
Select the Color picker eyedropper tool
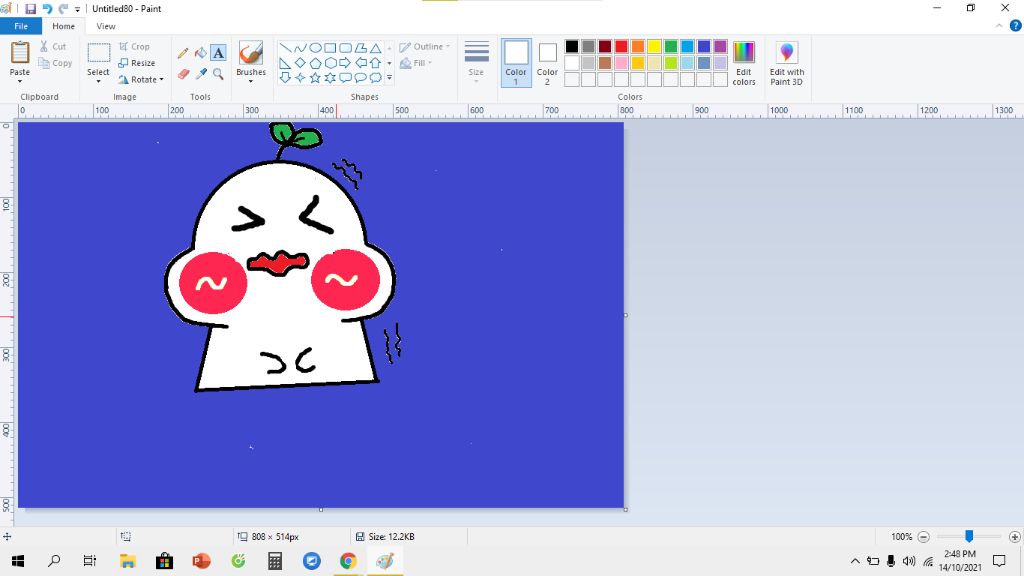pyautogui.click(x=201, y=74)
